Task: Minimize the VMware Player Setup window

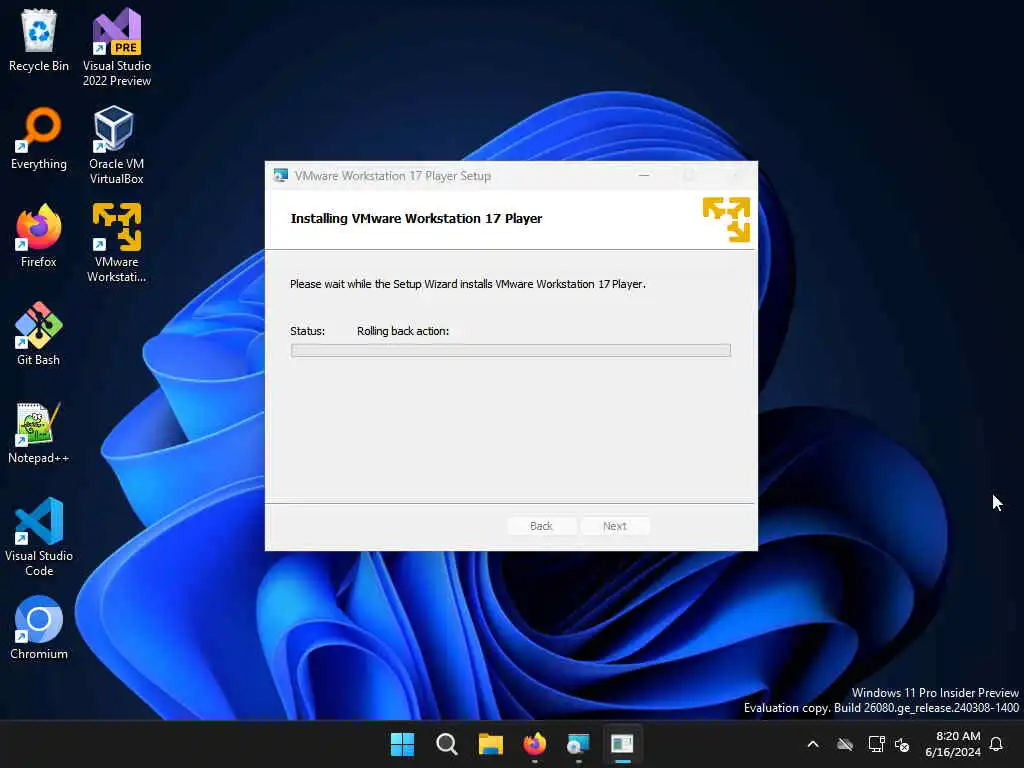Action: pyautogui.click(x=644, y=176)
